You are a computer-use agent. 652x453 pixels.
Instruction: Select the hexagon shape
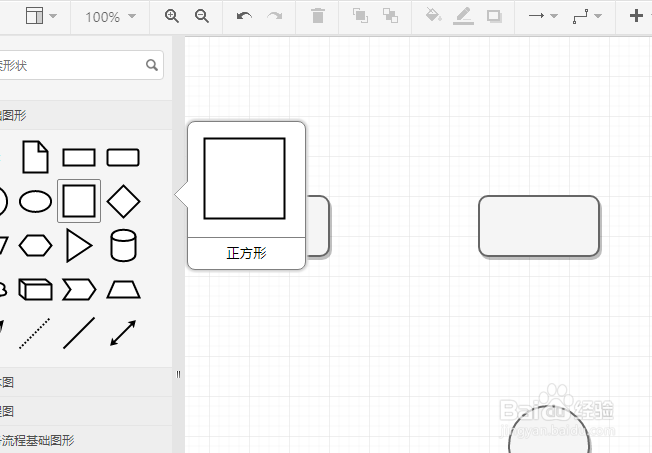35,245
